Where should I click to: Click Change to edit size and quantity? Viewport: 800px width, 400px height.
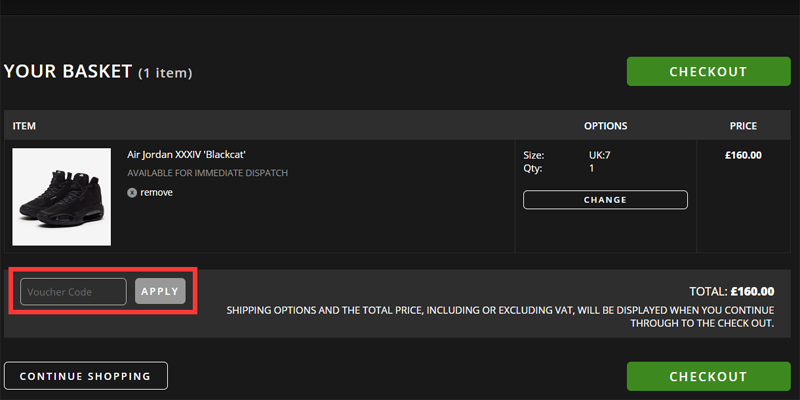(x=605, y=200)
